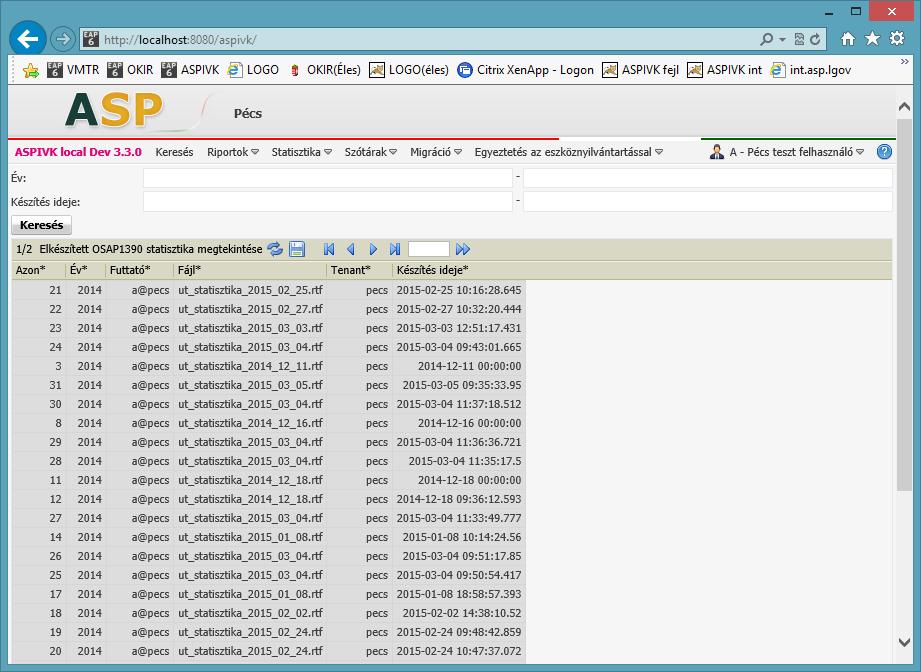This screenshot has width=921, height=672.
Task: Expand the favorites bar overflow chevron
Action: pos(905,61)
